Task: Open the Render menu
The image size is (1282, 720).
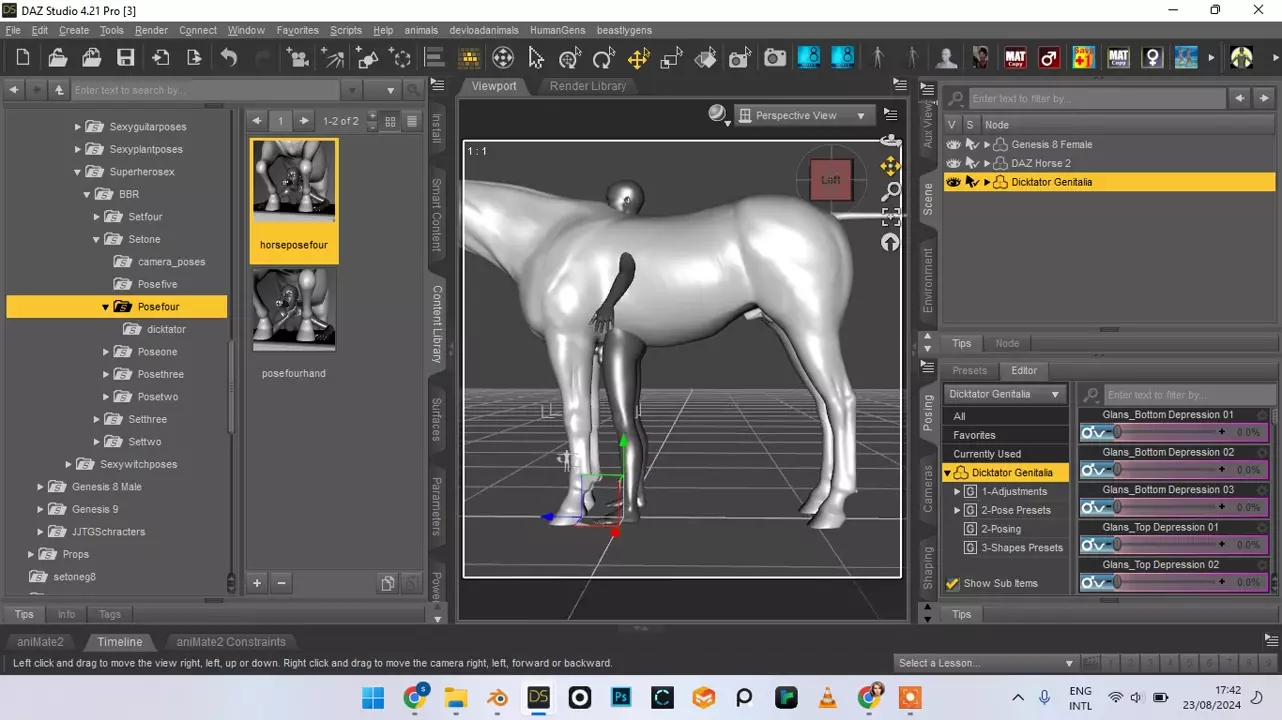Action: [151, 30]
